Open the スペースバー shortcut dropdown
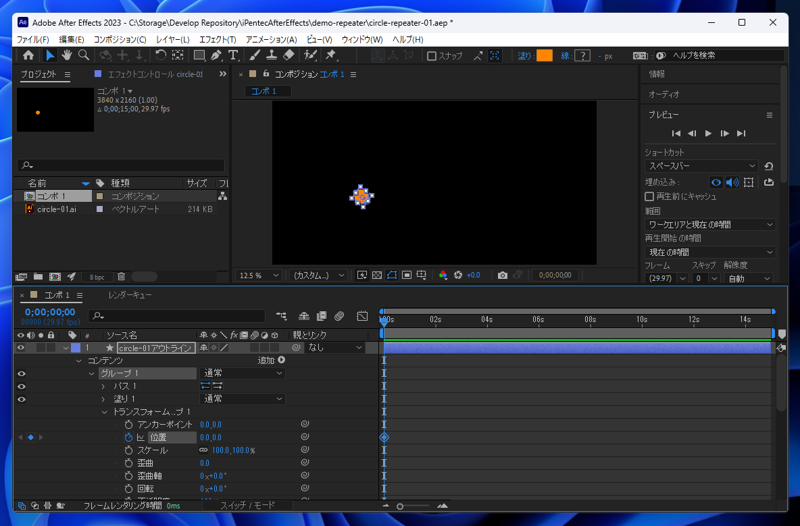 (x=702, y=166)
